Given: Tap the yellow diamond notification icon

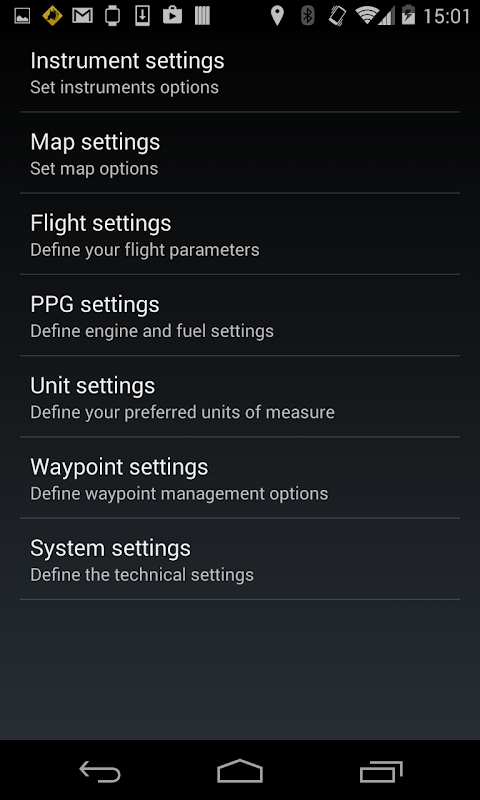Looking at the screenshot, I should (52, 16).
